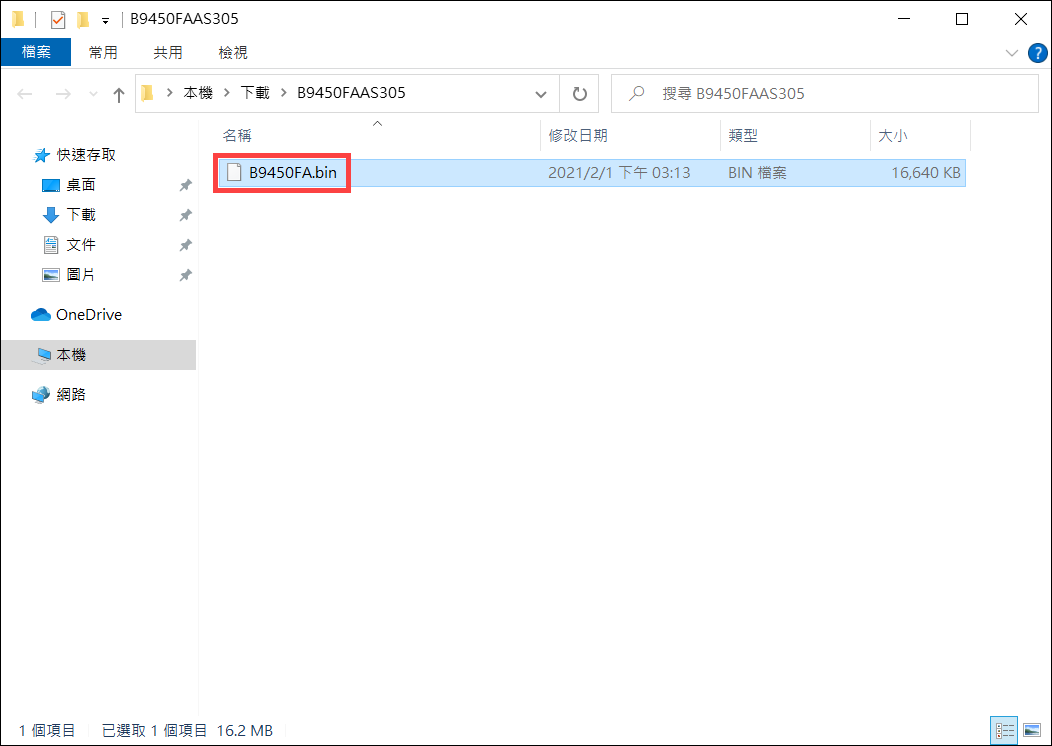Open the 檢視 ribbon tab
Image resolution: width=1052 pixels, height=746 pixels.
coord(233,52)
